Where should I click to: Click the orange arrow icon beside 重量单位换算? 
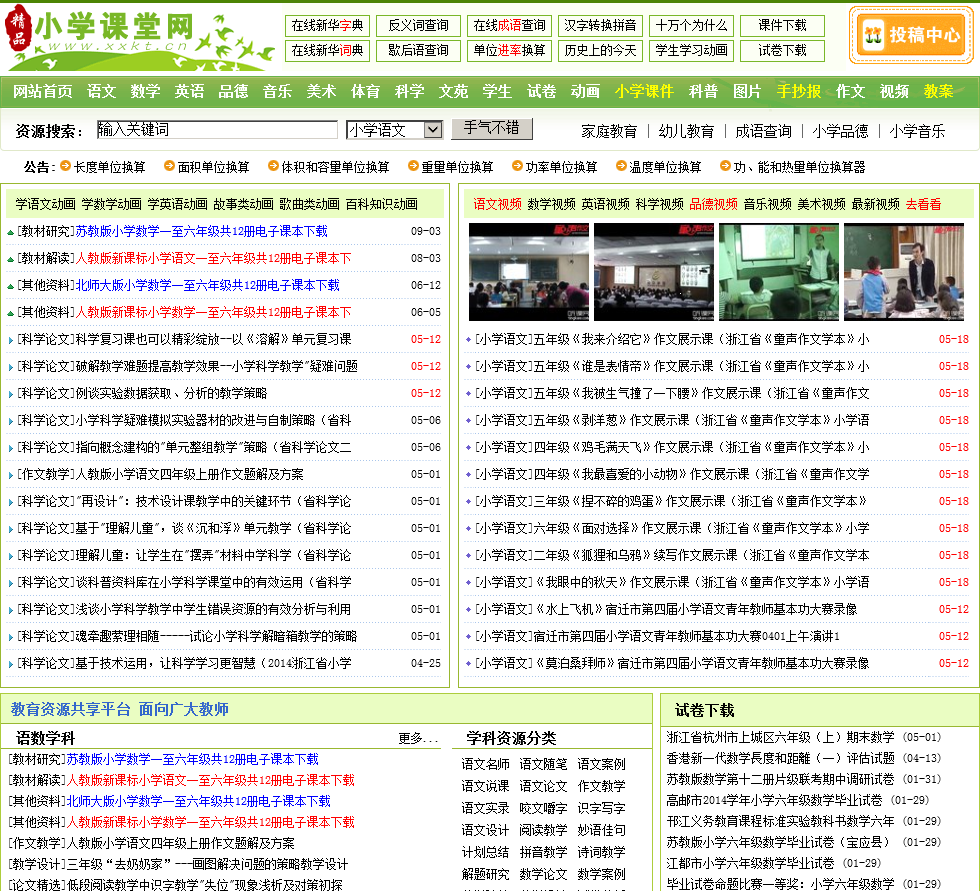[412, 166]
